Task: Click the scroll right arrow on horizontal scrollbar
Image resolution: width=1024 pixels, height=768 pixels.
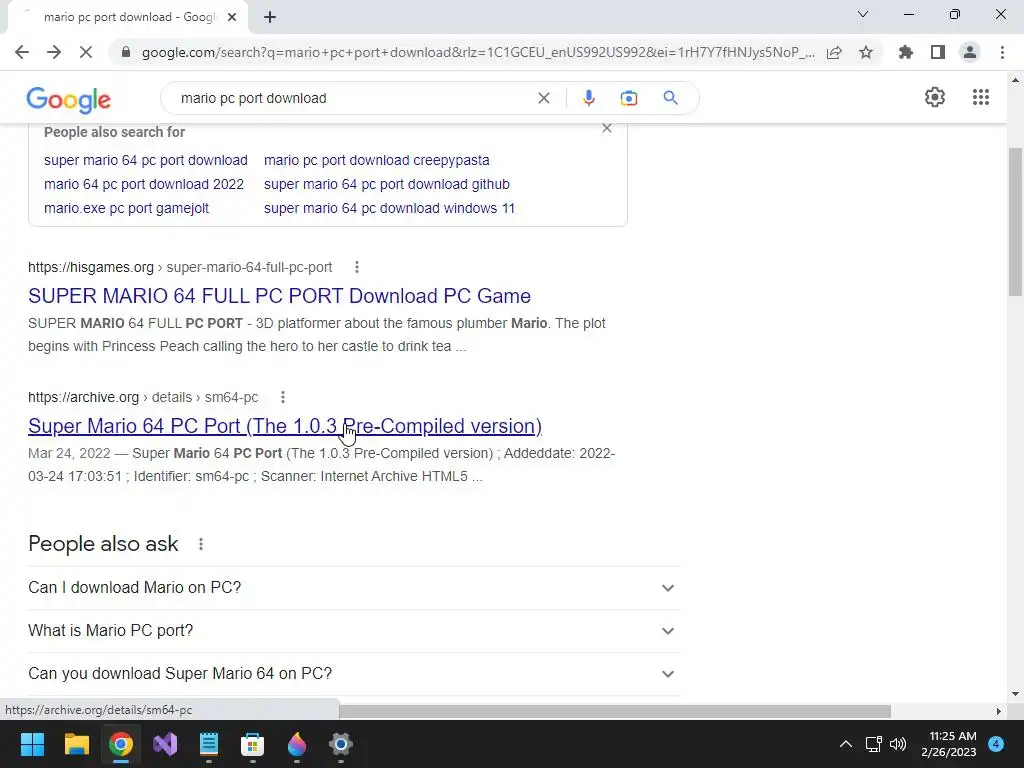Action: pyautogui.click(x=999, y=711)
